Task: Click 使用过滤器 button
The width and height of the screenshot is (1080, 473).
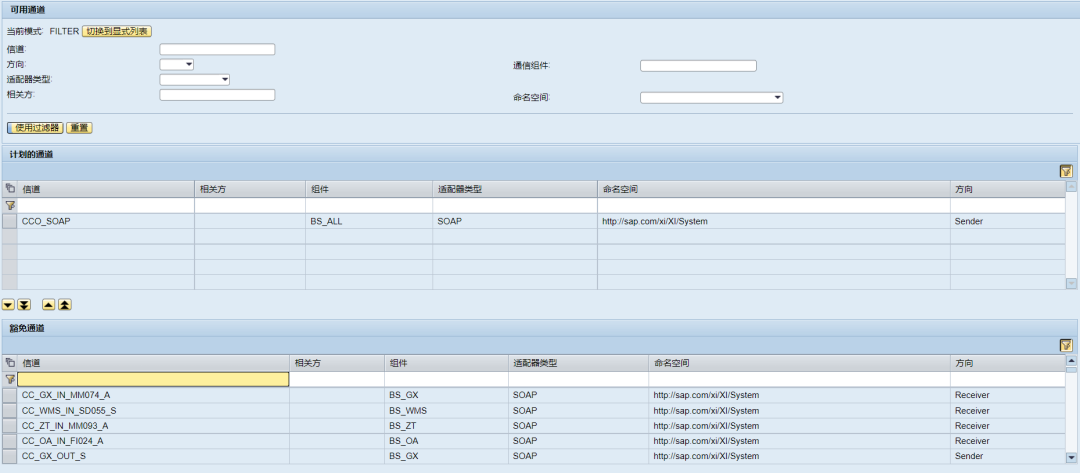Action: tap(34, 128)
